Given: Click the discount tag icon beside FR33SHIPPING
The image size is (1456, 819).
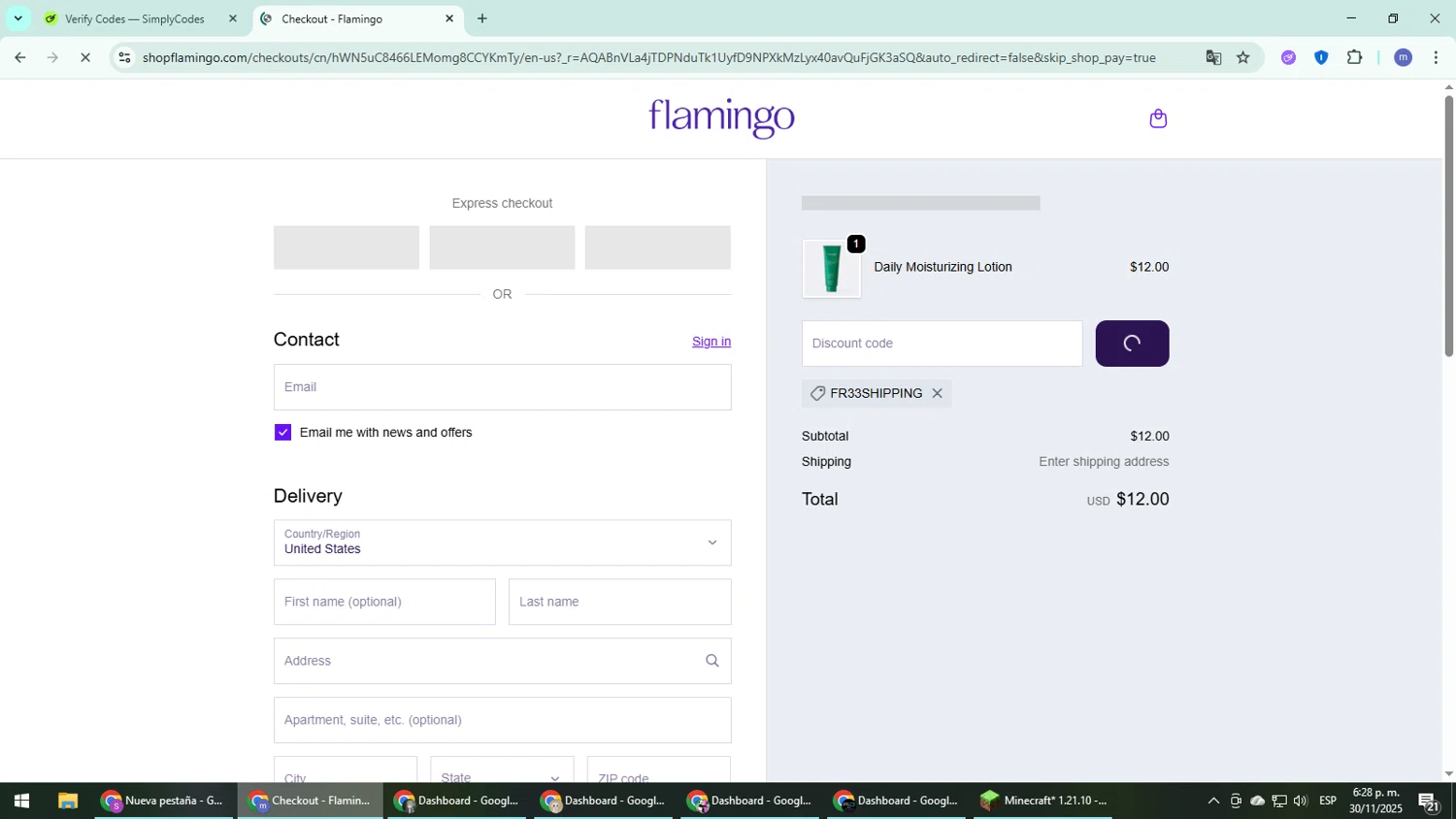Looking at the screenshot, I should tap(817, 393).
